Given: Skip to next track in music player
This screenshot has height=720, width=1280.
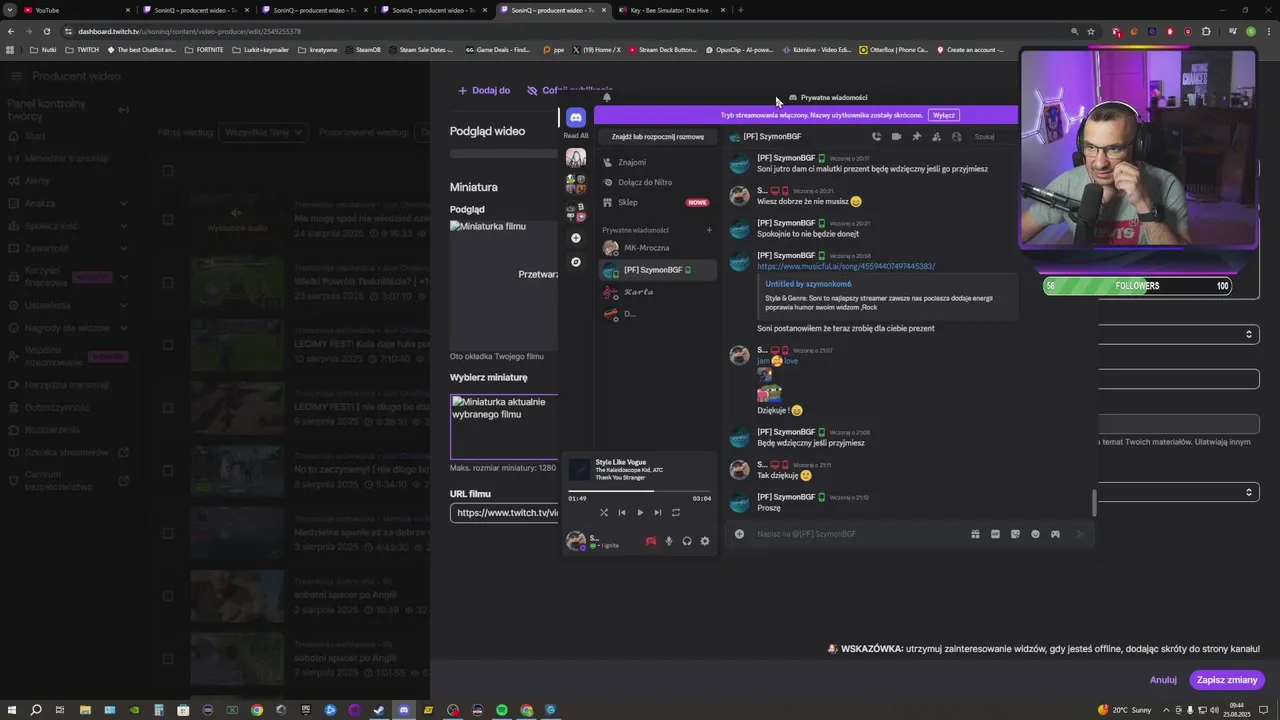Looking at the screenshot, I should pyautogui.click(x=657, y=513).
